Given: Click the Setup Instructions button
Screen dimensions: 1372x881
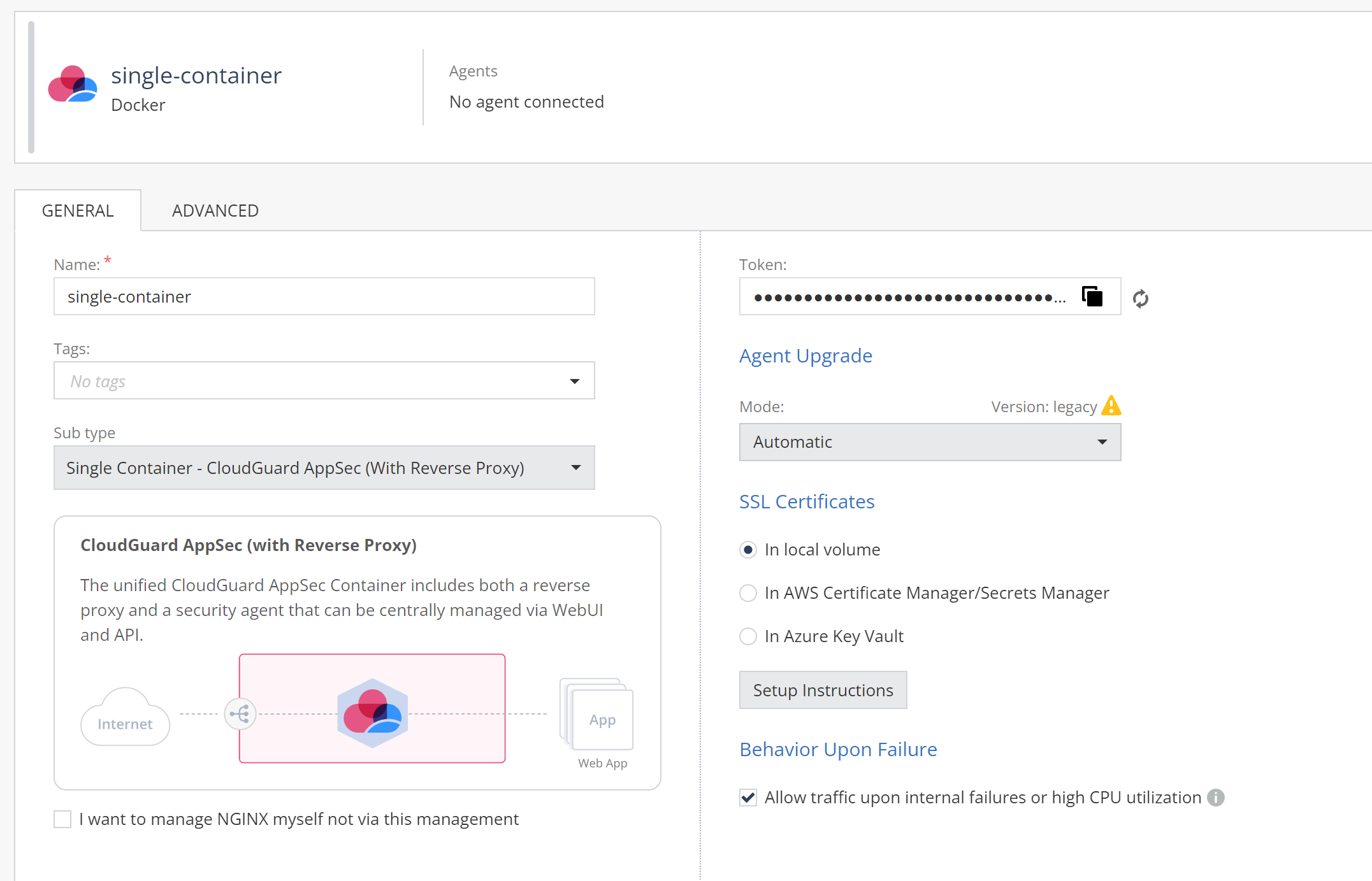Looking at the screenshot, I should point(823,690).
